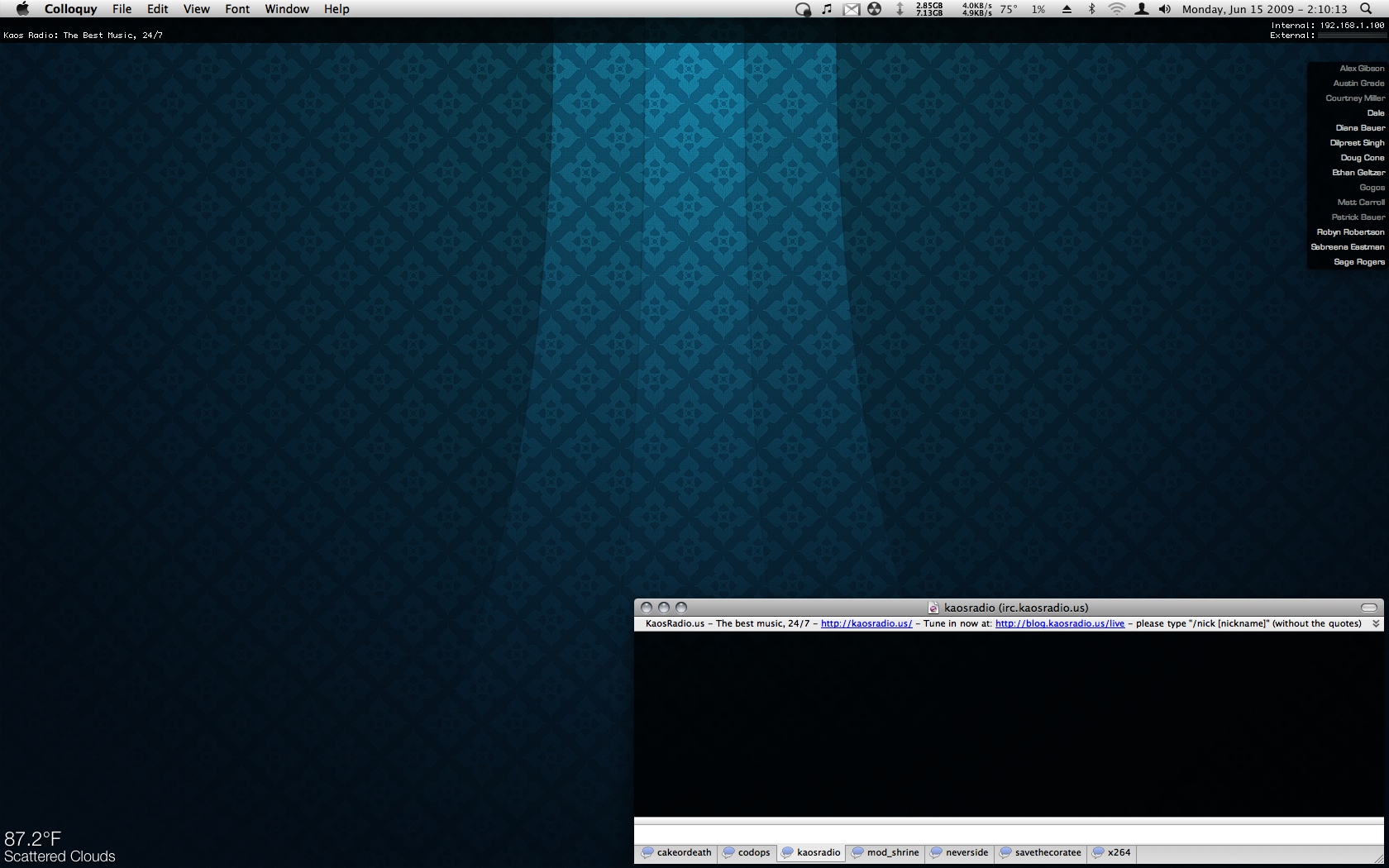Select Robyn Robertson in buddy list

1351,232
